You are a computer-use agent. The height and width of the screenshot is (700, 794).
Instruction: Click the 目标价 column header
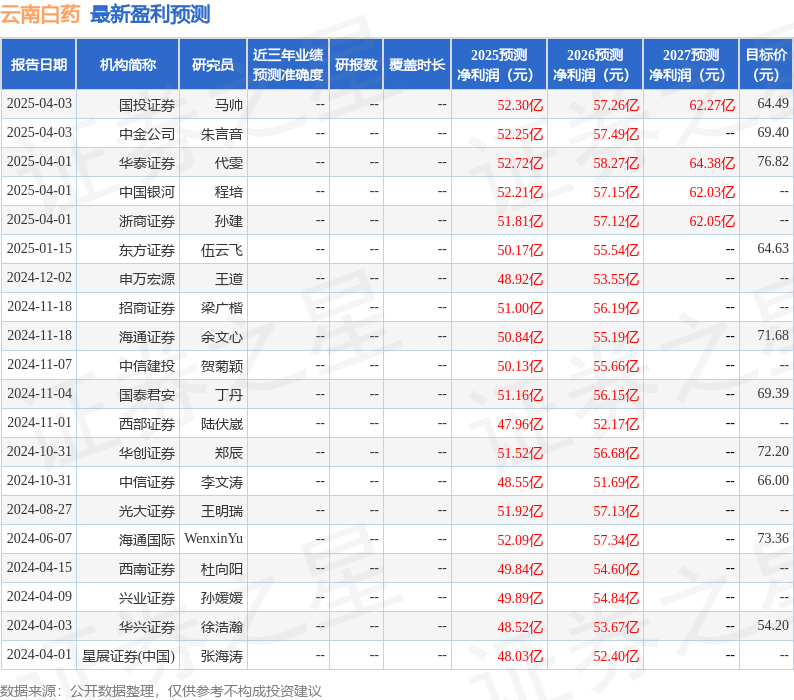click(766, 65)
